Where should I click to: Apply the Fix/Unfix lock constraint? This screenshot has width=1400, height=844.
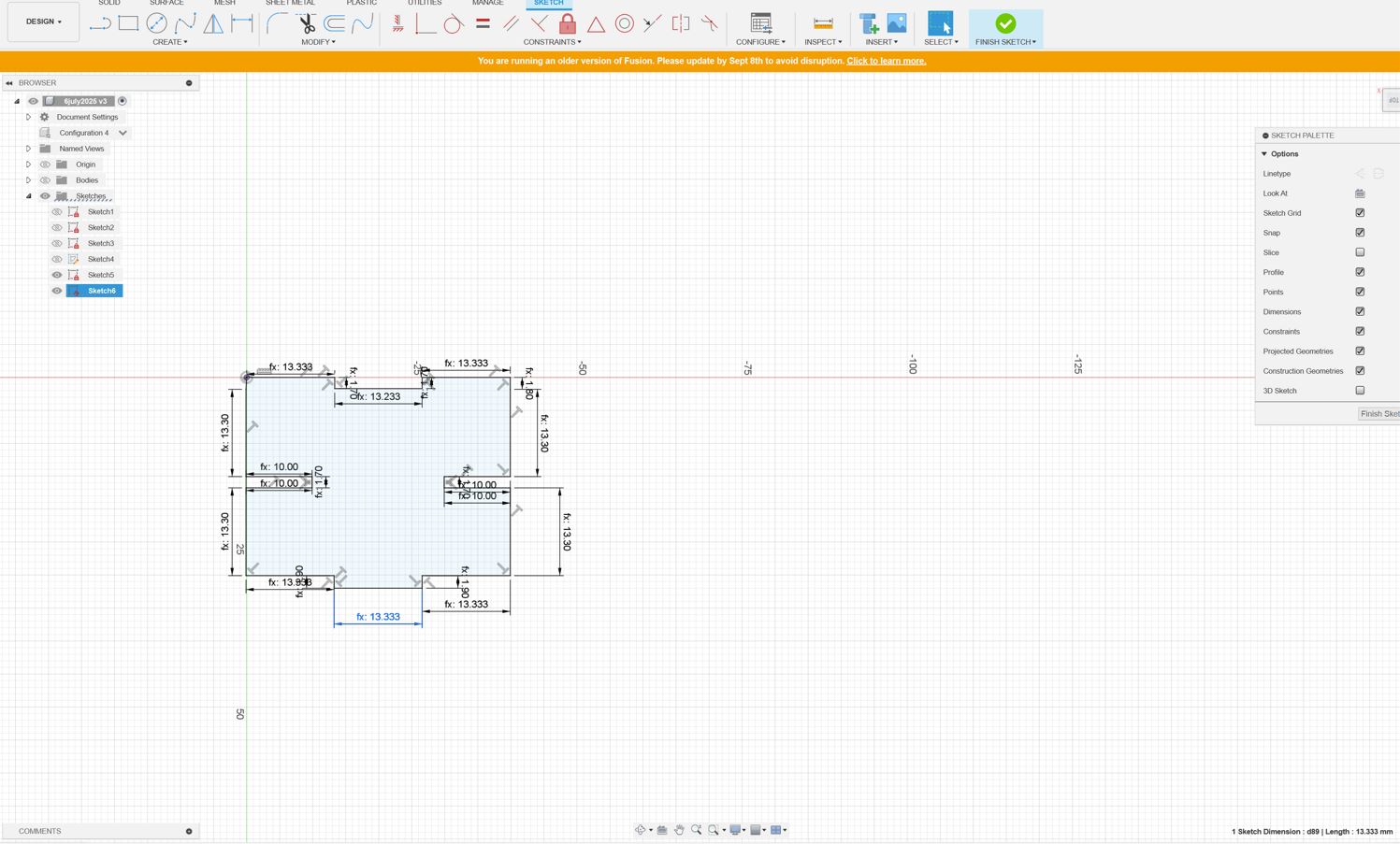click(568, 23)
